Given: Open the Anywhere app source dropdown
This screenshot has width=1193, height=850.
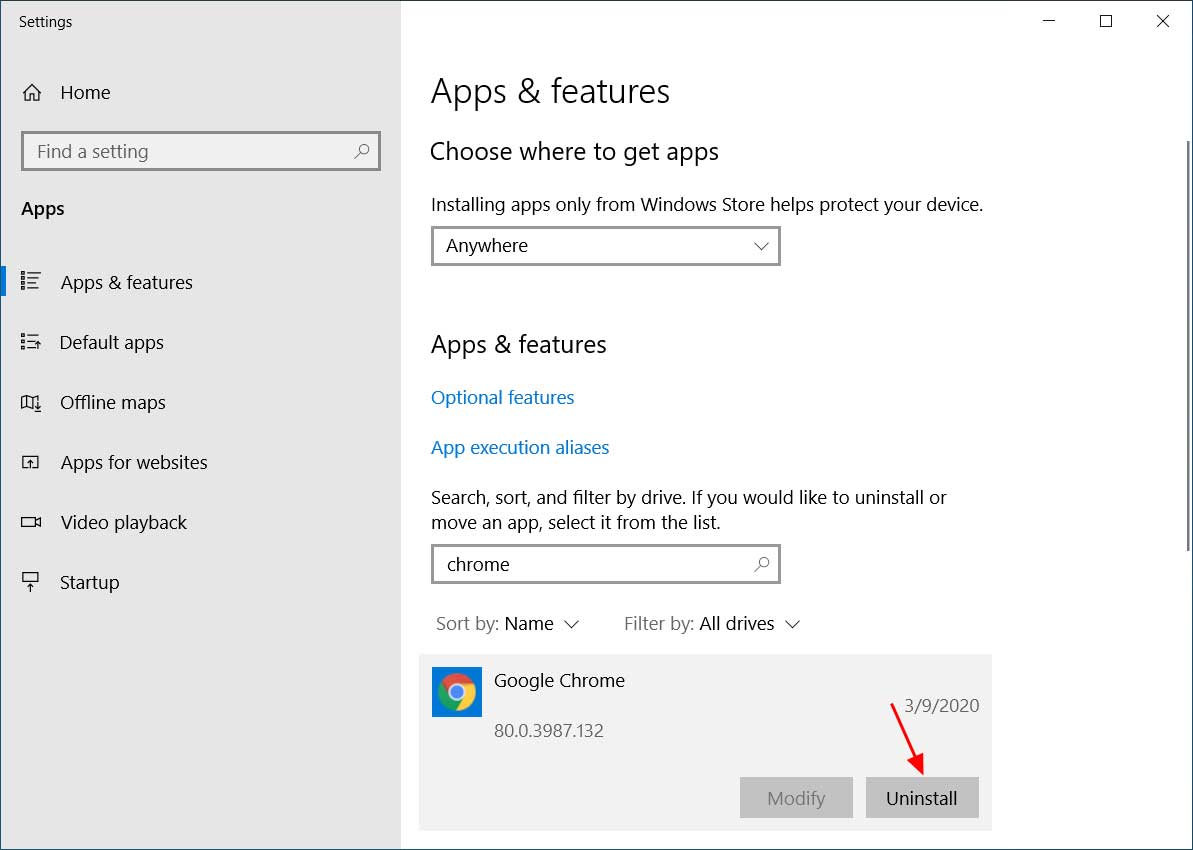Looking at the screenshot, I should [x=606, y=246].
